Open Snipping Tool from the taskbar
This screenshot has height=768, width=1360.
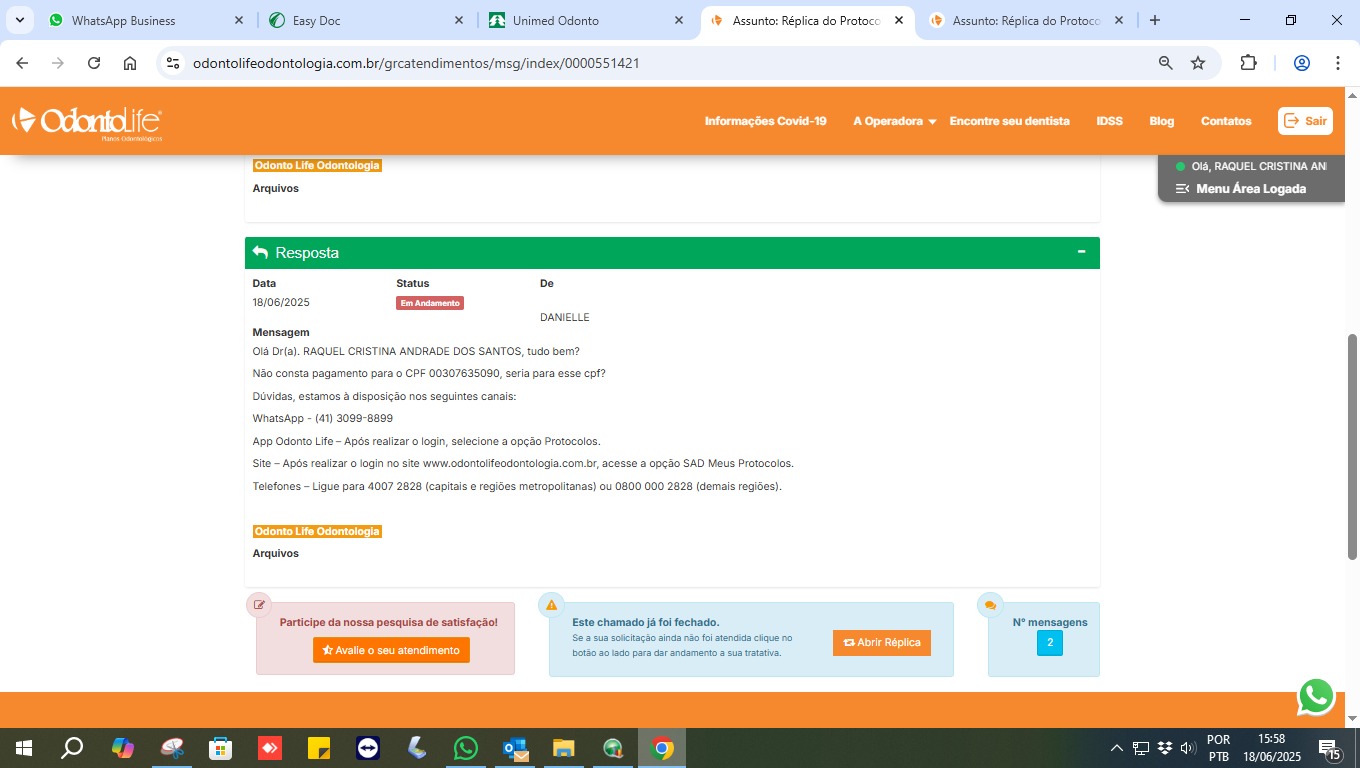(172, 748)
